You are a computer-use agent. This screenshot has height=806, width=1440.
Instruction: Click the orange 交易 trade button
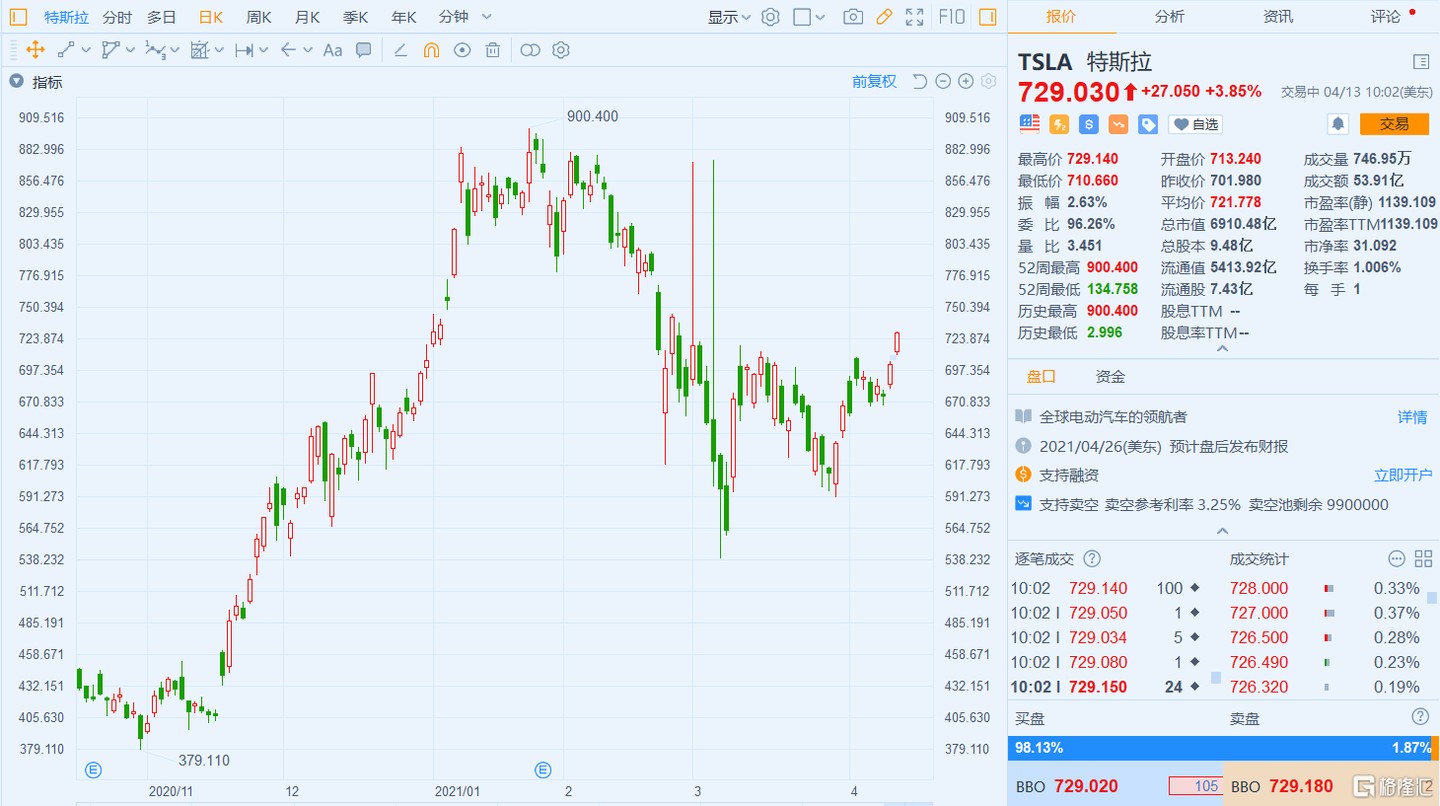(x=1394, y=124)
